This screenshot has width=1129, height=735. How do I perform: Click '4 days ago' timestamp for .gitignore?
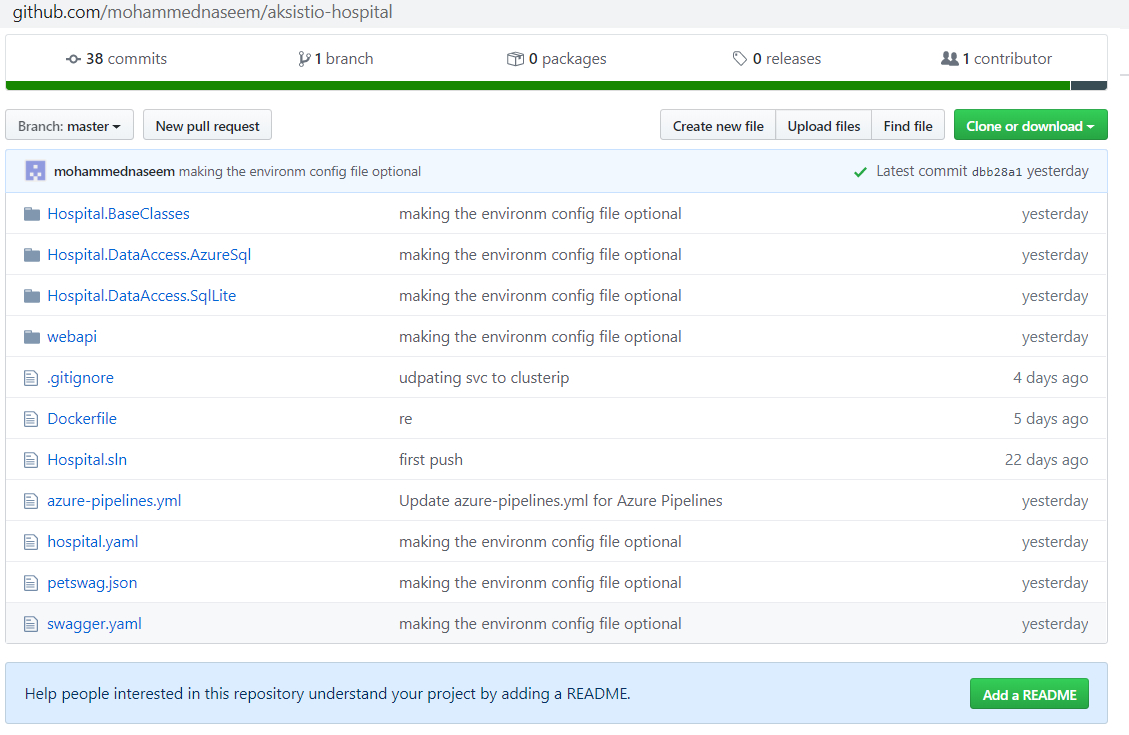(x=1051, y=378)
